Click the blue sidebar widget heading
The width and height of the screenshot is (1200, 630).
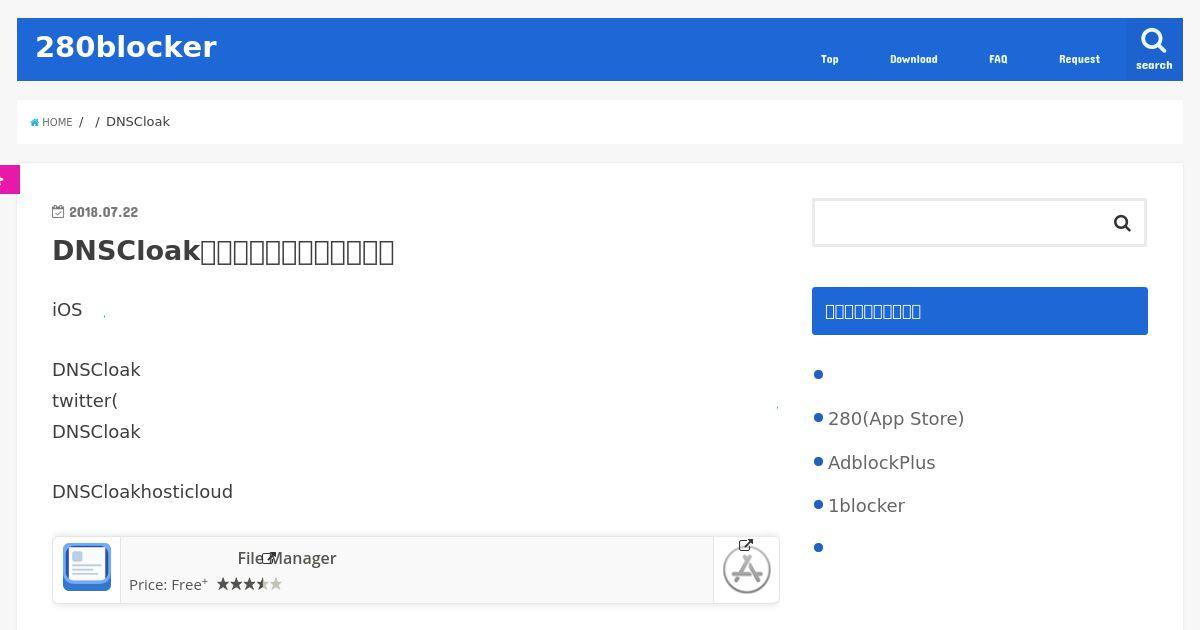980,311
